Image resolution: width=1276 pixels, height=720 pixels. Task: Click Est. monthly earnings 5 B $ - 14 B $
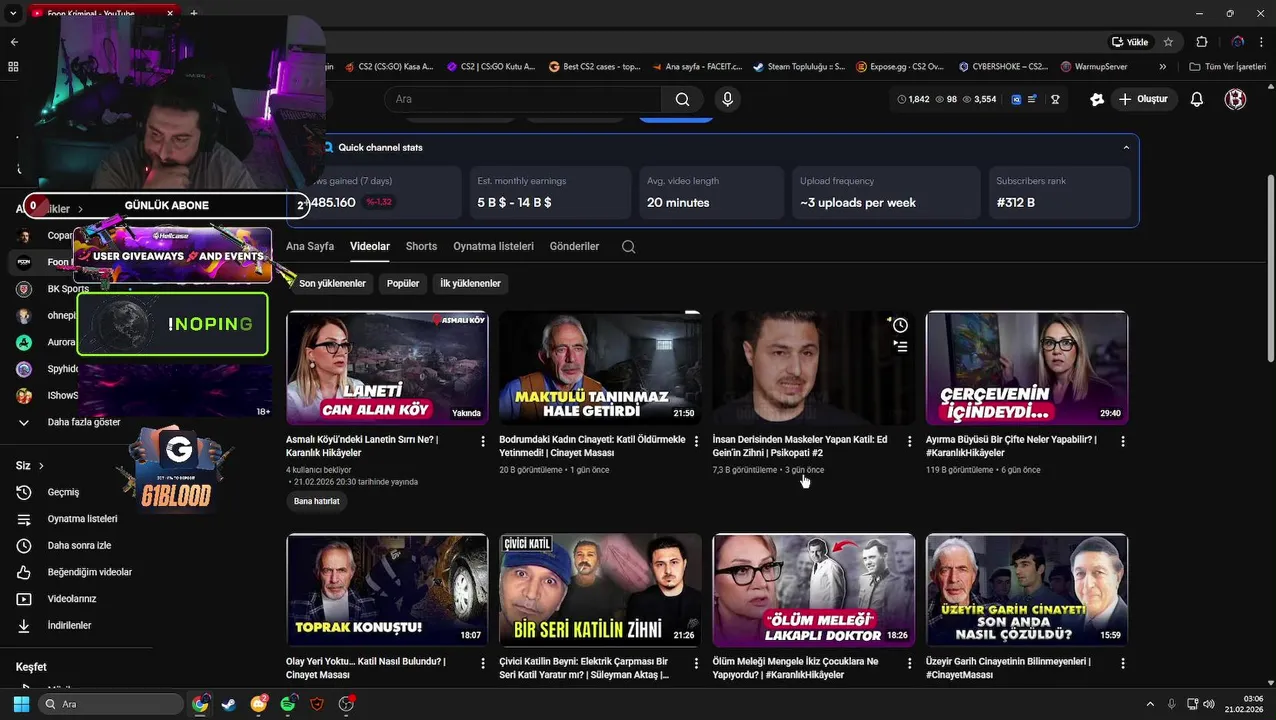point(549,192)
